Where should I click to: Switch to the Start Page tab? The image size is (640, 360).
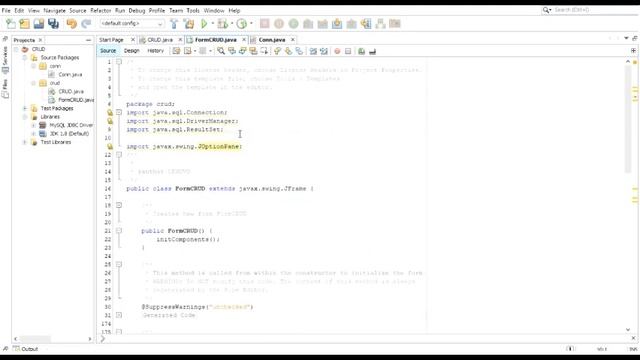[111, 40]
